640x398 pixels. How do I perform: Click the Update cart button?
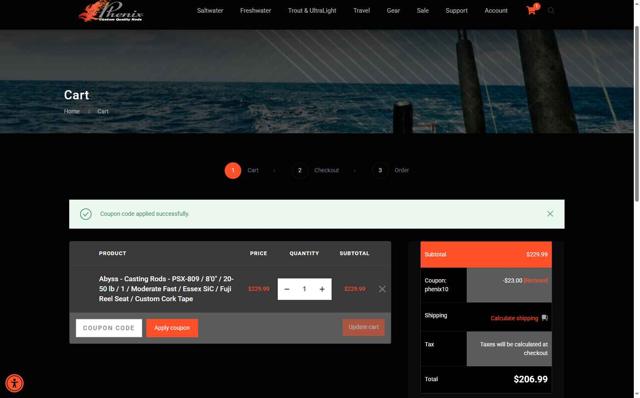(x=363, y=327)
